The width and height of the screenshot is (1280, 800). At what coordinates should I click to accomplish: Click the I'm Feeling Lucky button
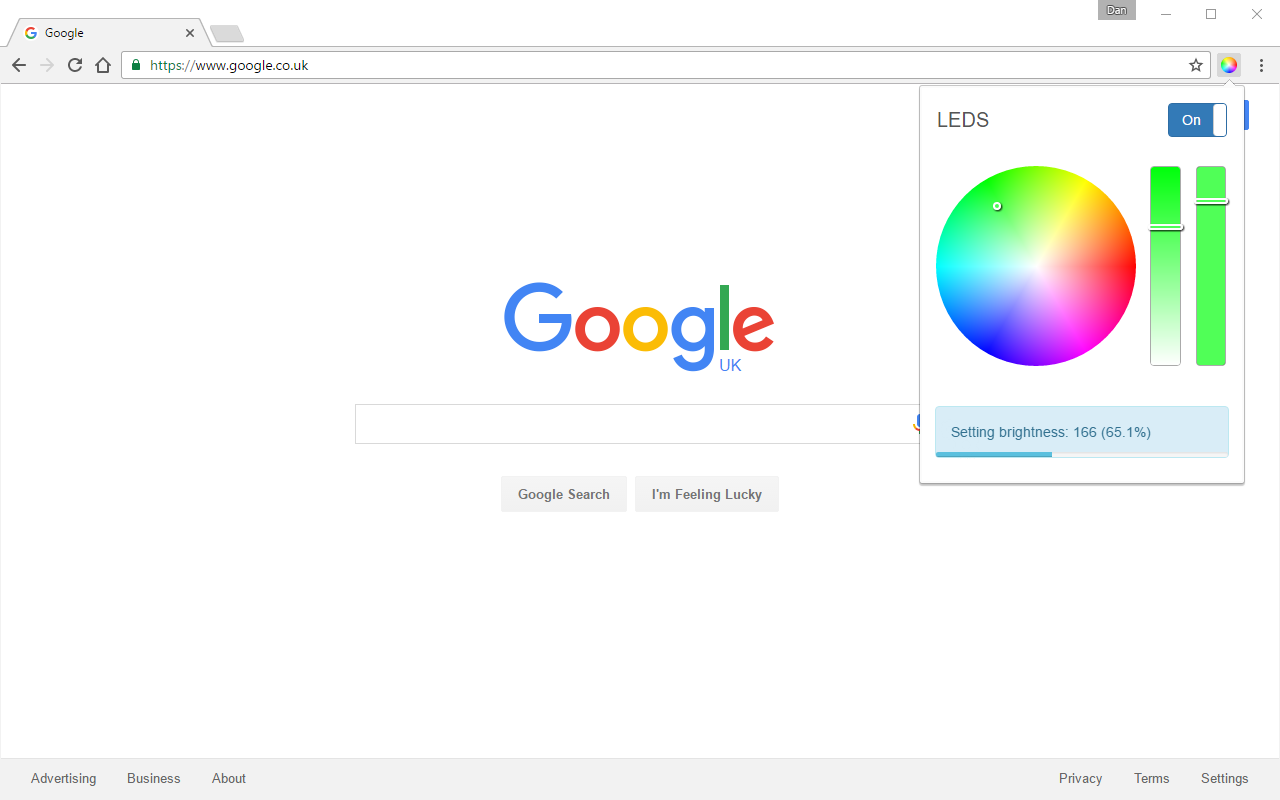click(x=707, y=494)
